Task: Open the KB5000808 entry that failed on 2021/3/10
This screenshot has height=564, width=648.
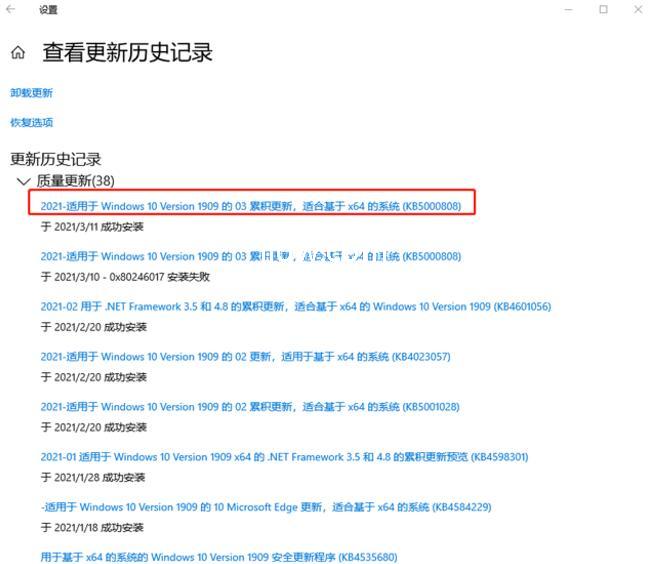Action: (250, 256)
